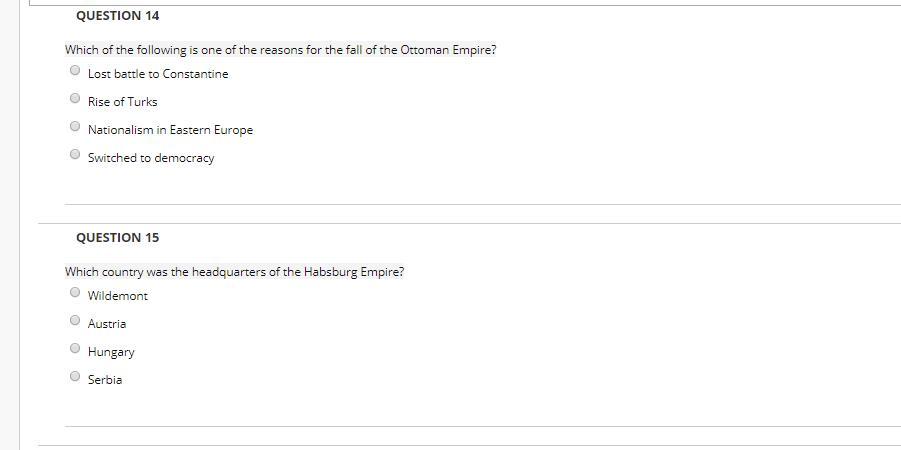Pick the 'Serbia' radio button
901x450 pixels.
pyautogui.click(x=75, y=376)
